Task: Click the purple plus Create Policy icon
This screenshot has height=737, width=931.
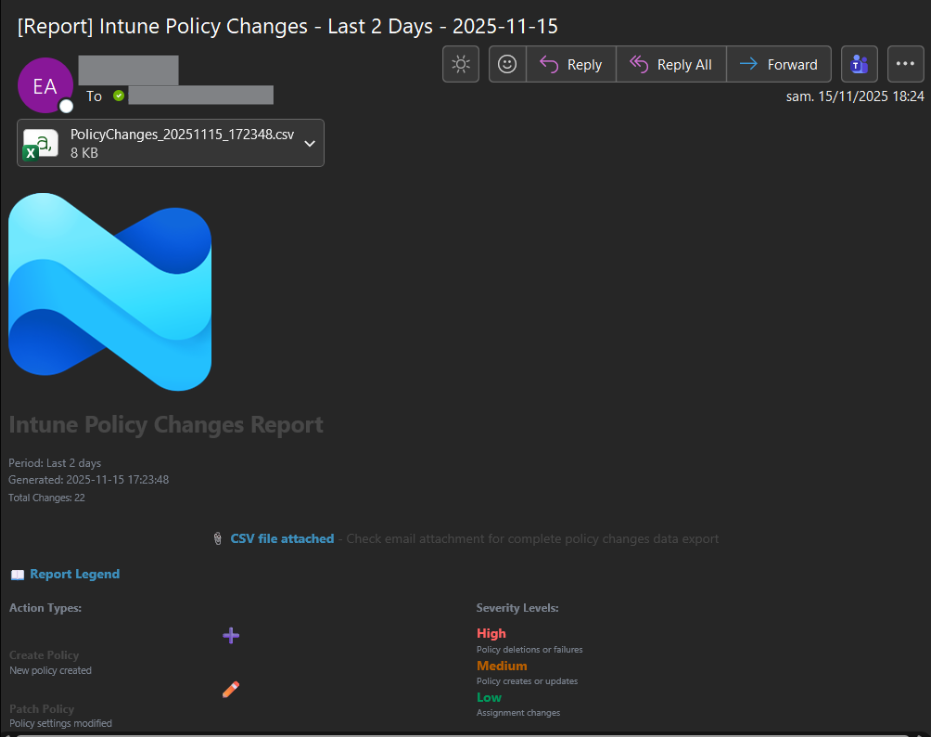Action: (231, 635)
